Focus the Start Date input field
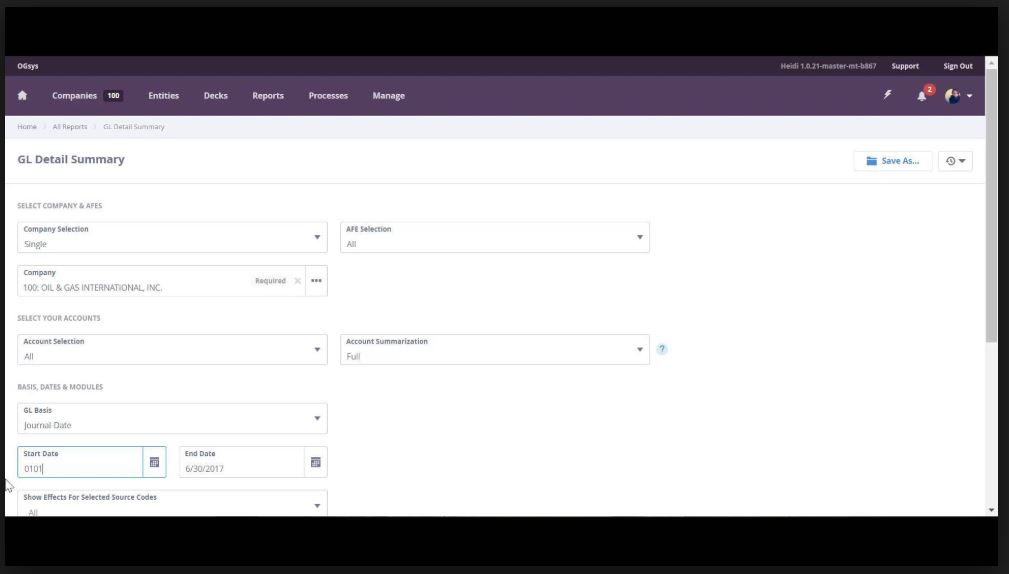 [80, 462]
